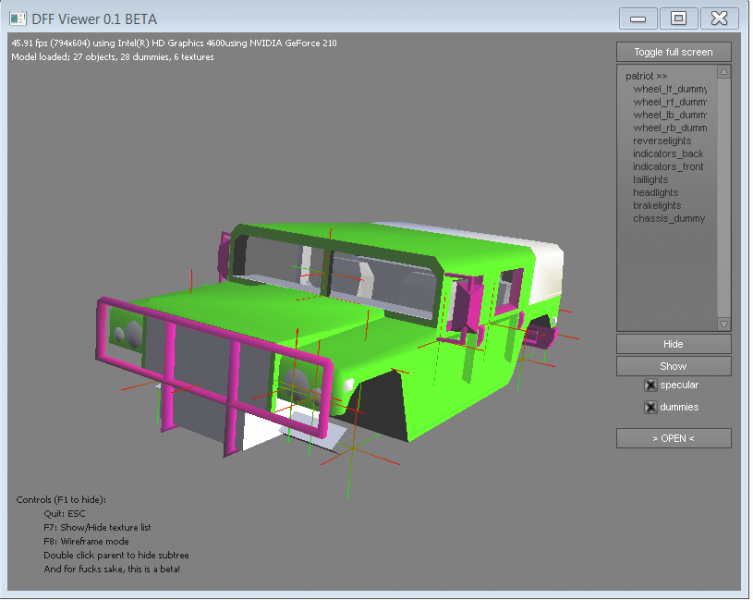Select brakelights object entry

tap(657, 206)
